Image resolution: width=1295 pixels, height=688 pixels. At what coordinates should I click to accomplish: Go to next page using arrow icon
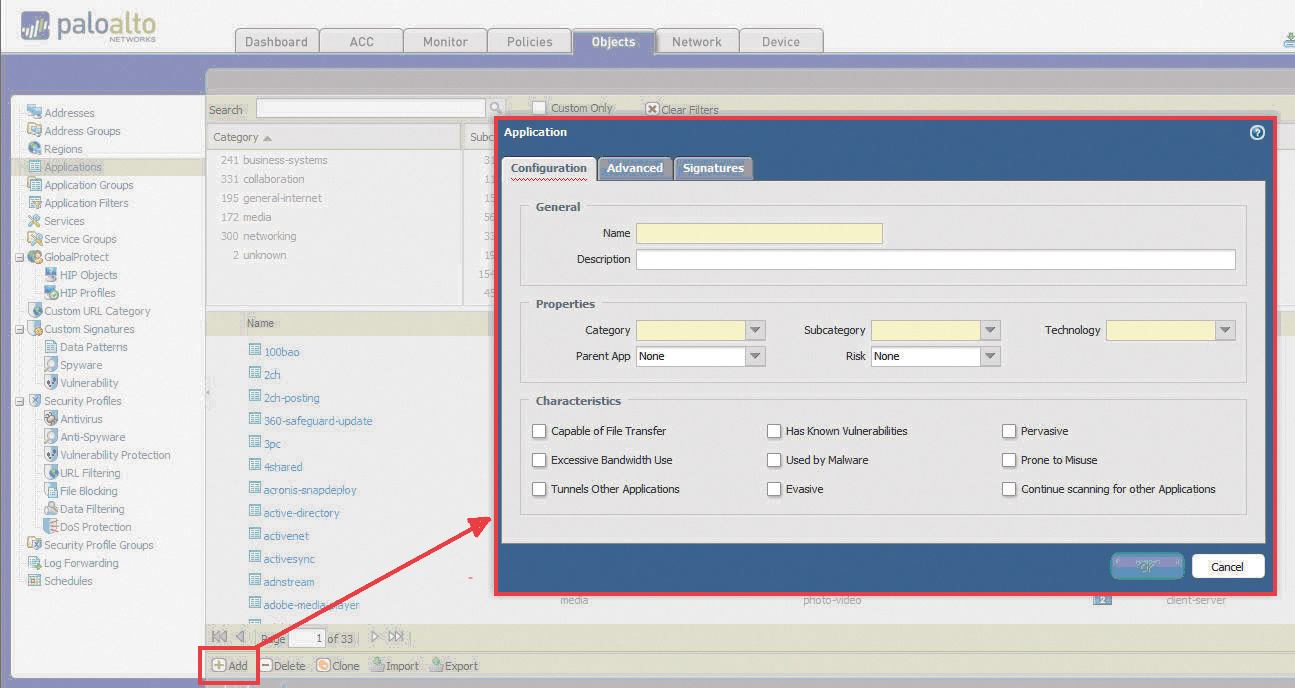point(375,637)
